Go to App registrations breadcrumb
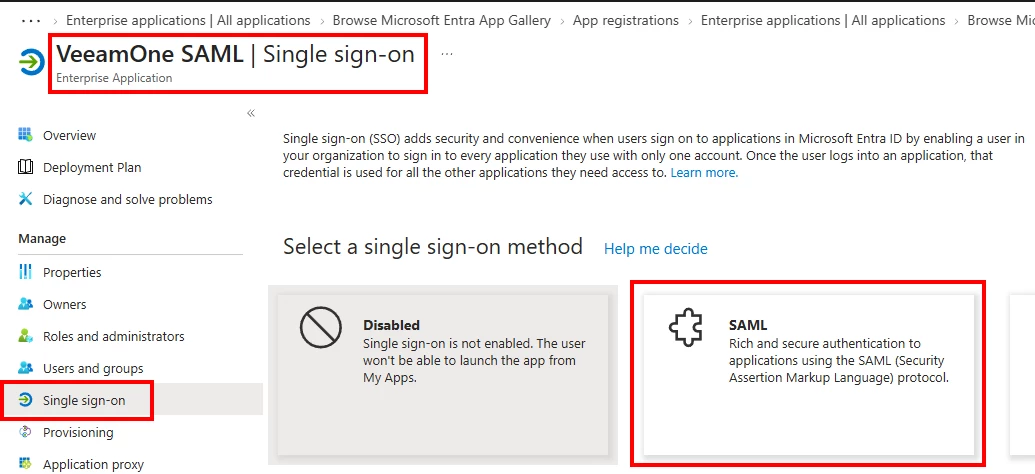1035x474 pixels. [626, 20]
